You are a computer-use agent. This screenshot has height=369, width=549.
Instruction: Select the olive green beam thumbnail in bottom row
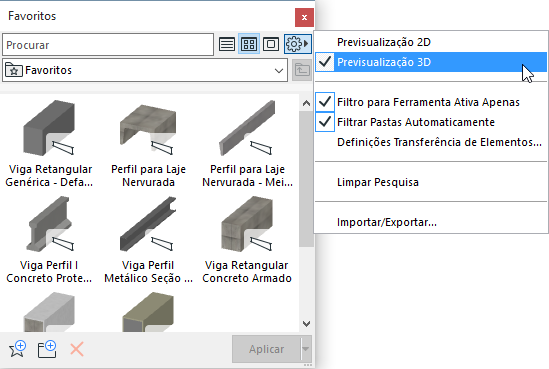[148, 312]
